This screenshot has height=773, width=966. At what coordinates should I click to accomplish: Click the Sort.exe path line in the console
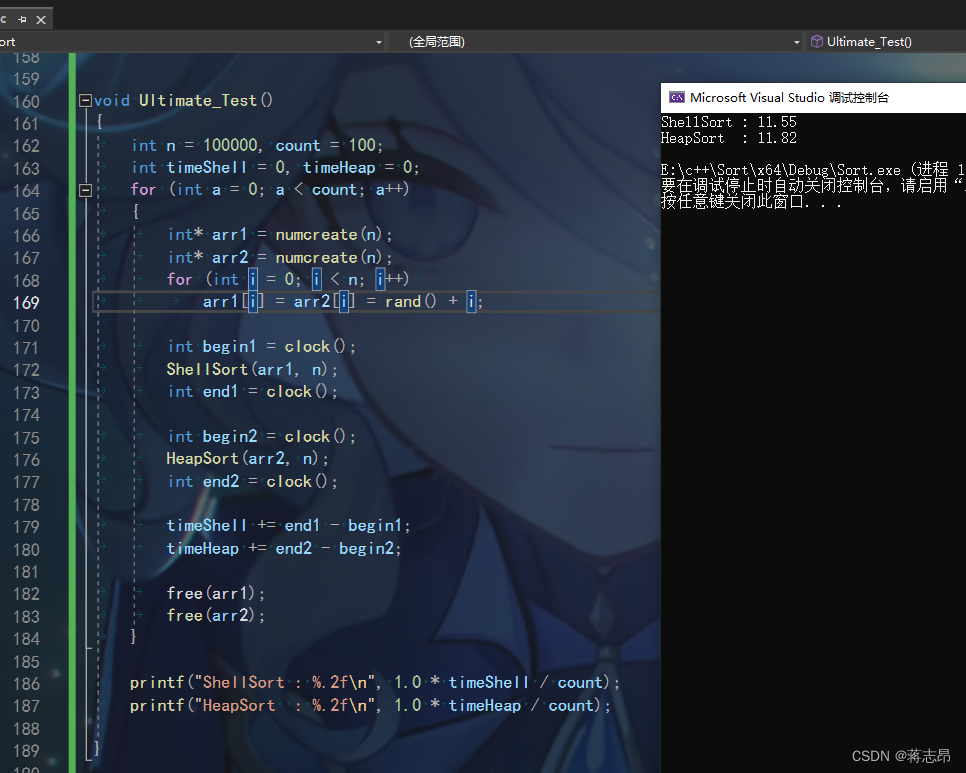pyautogui.click(x=813, y=170)
